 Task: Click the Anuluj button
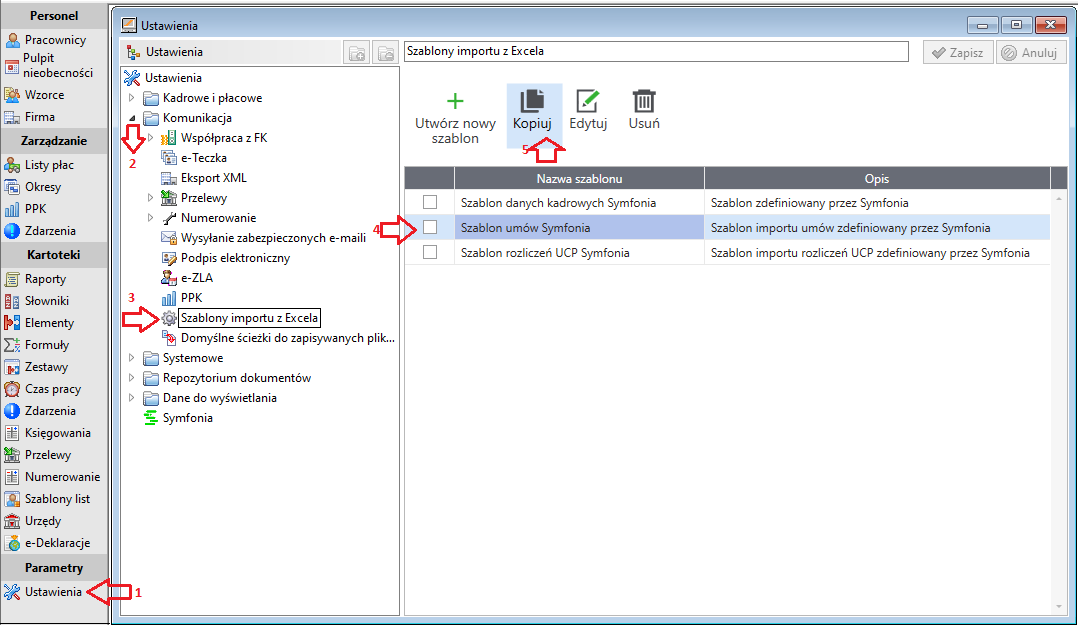tap(1029, 53)
